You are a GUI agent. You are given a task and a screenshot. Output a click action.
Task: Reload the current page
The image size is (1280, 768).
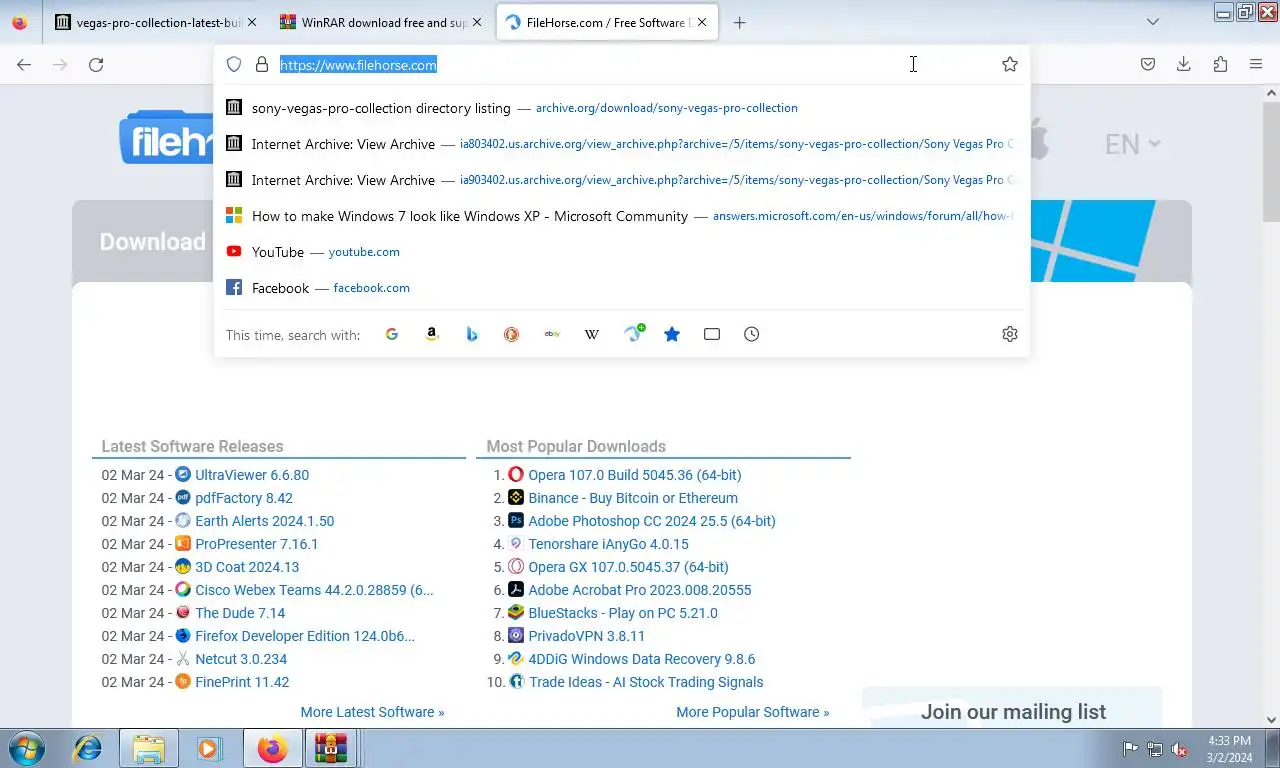pos(96,64)
